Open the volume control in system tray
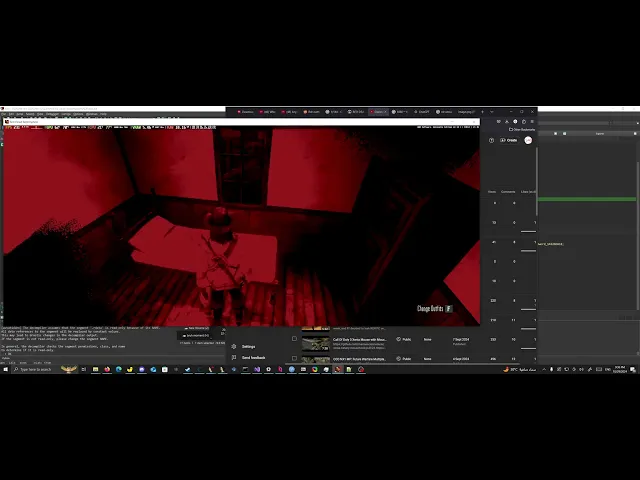 pyautogui.click(x=582, y=369)
